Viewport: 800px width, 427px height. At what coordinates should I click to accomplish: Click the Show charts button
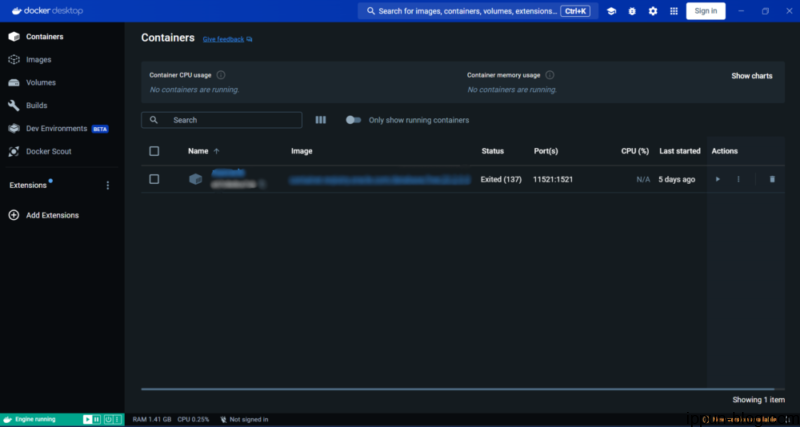click(752, 76)
